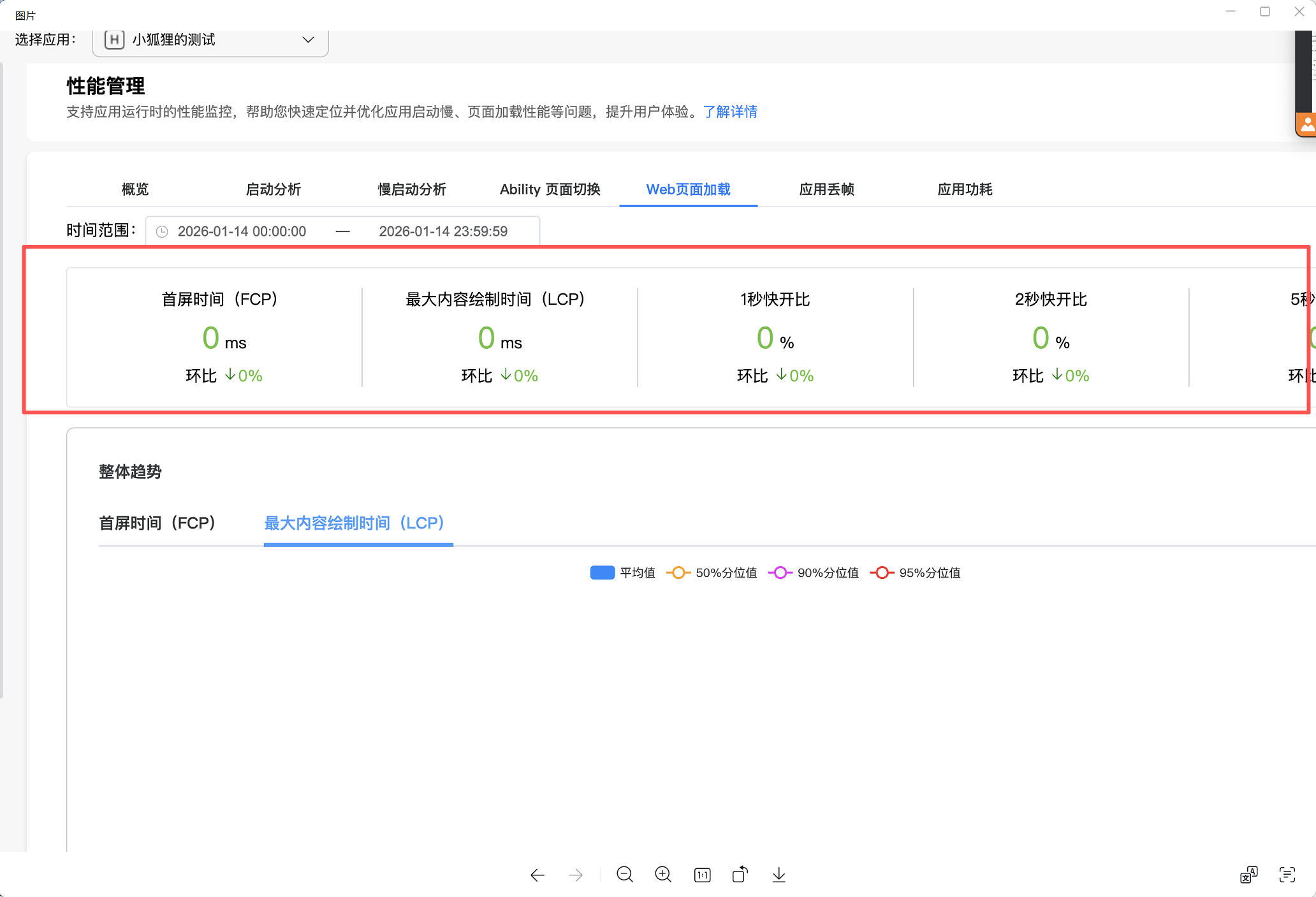Image resolution: width=1316 pixels, height=897 pixels.
Task: Click the translate image icon
Action: 1248,875
